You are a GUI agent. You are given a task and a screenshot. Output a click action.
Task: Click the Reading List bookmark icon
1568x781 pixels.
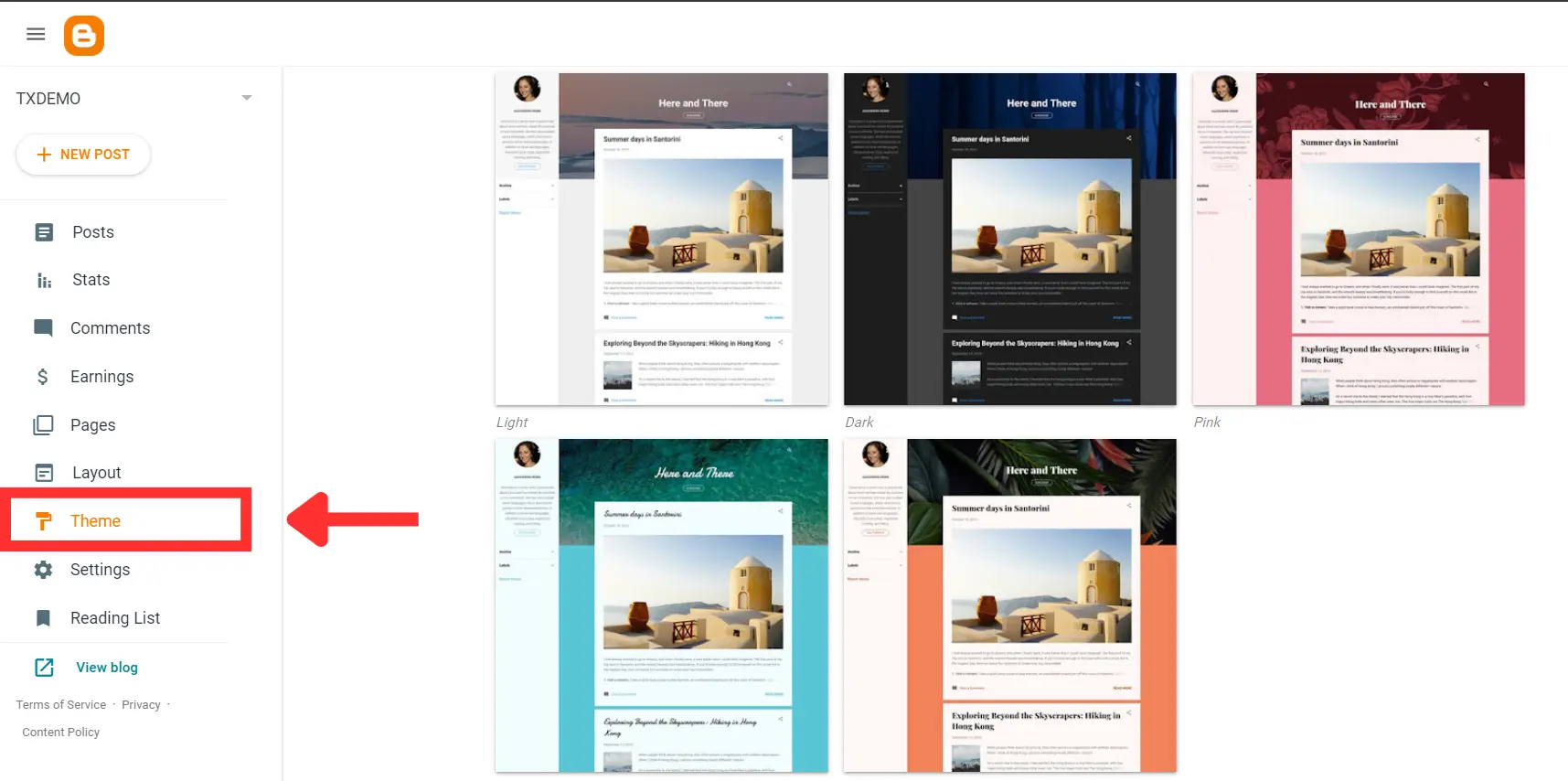pyautogui.click(x=43, y=618)
